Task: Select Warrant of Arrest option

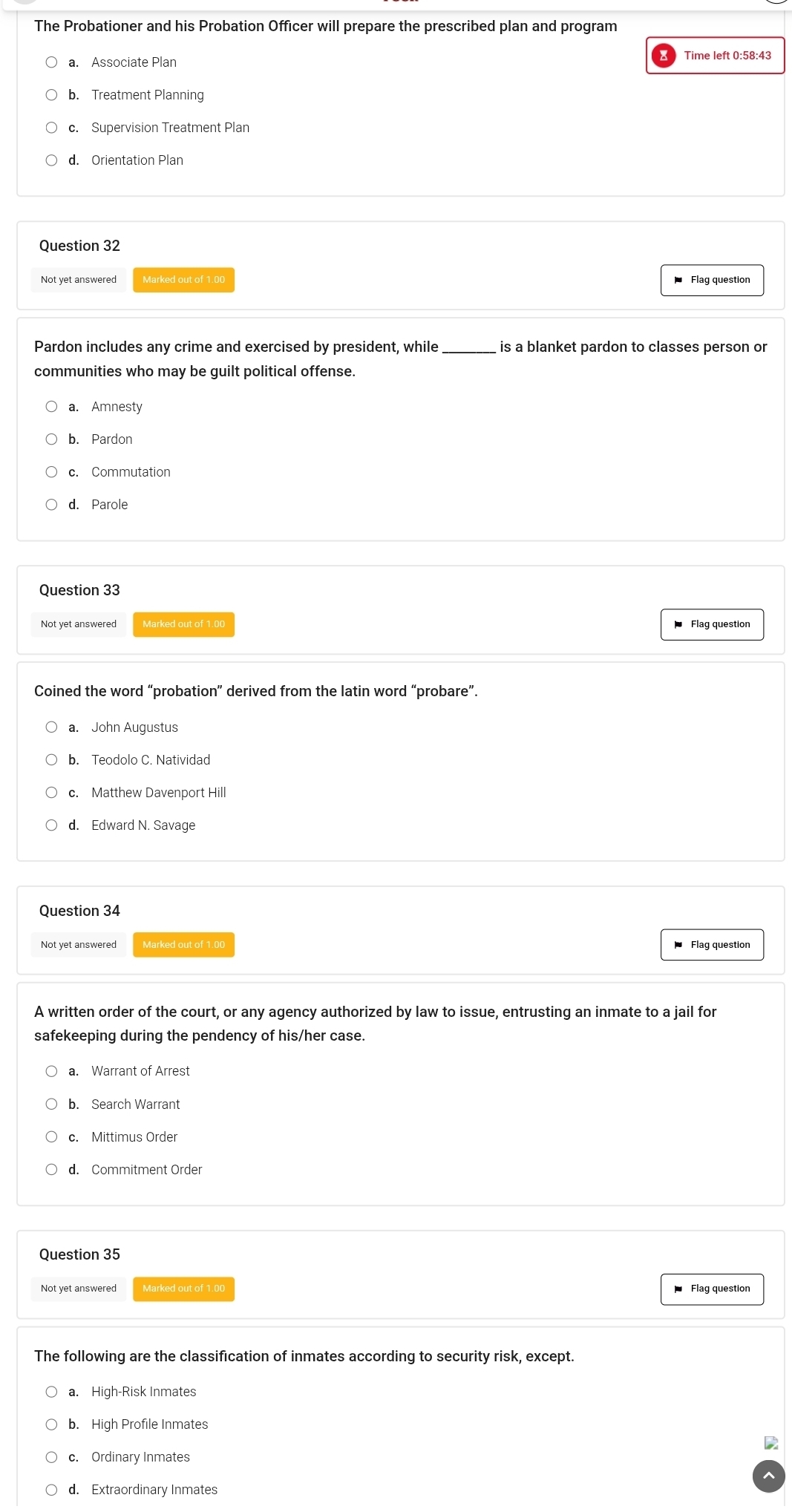Action: (51, 1071)
